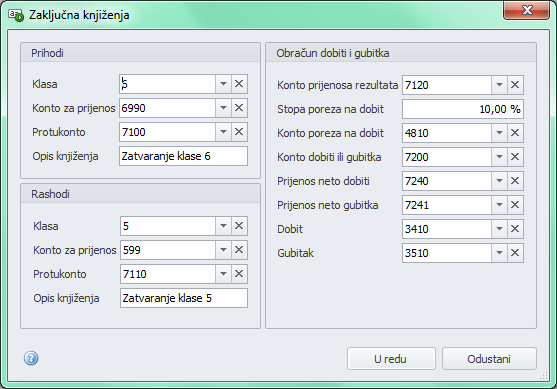Click into the Gubitak 3510 input
The width and height of the screenshot is (557, 389).
tap(447, 253)
